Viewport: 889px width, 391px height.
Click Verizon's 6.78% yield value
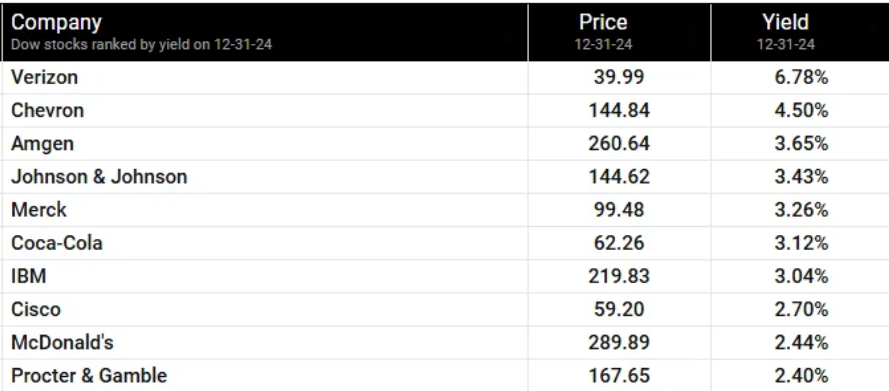pos(801,77)
